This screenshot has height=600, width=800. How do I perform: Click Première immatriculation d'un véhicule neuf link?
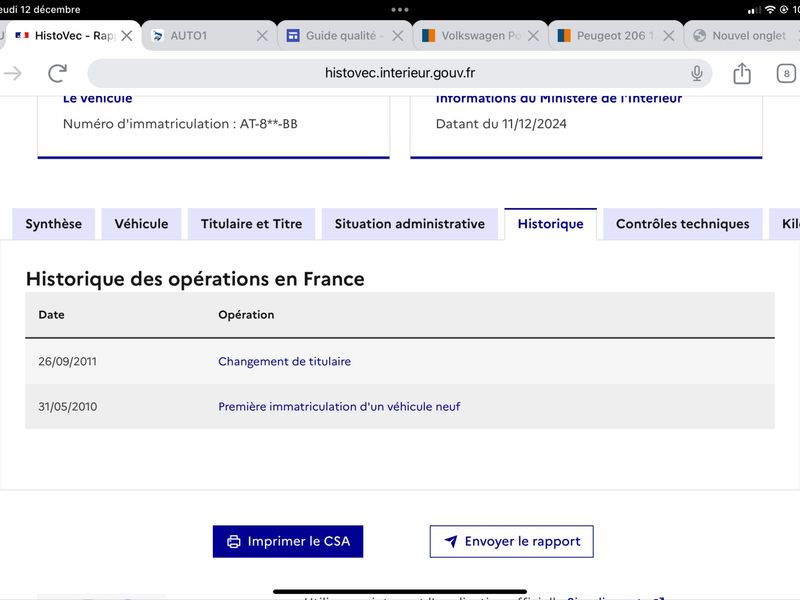pyautogui.click(x=339, y=407)
